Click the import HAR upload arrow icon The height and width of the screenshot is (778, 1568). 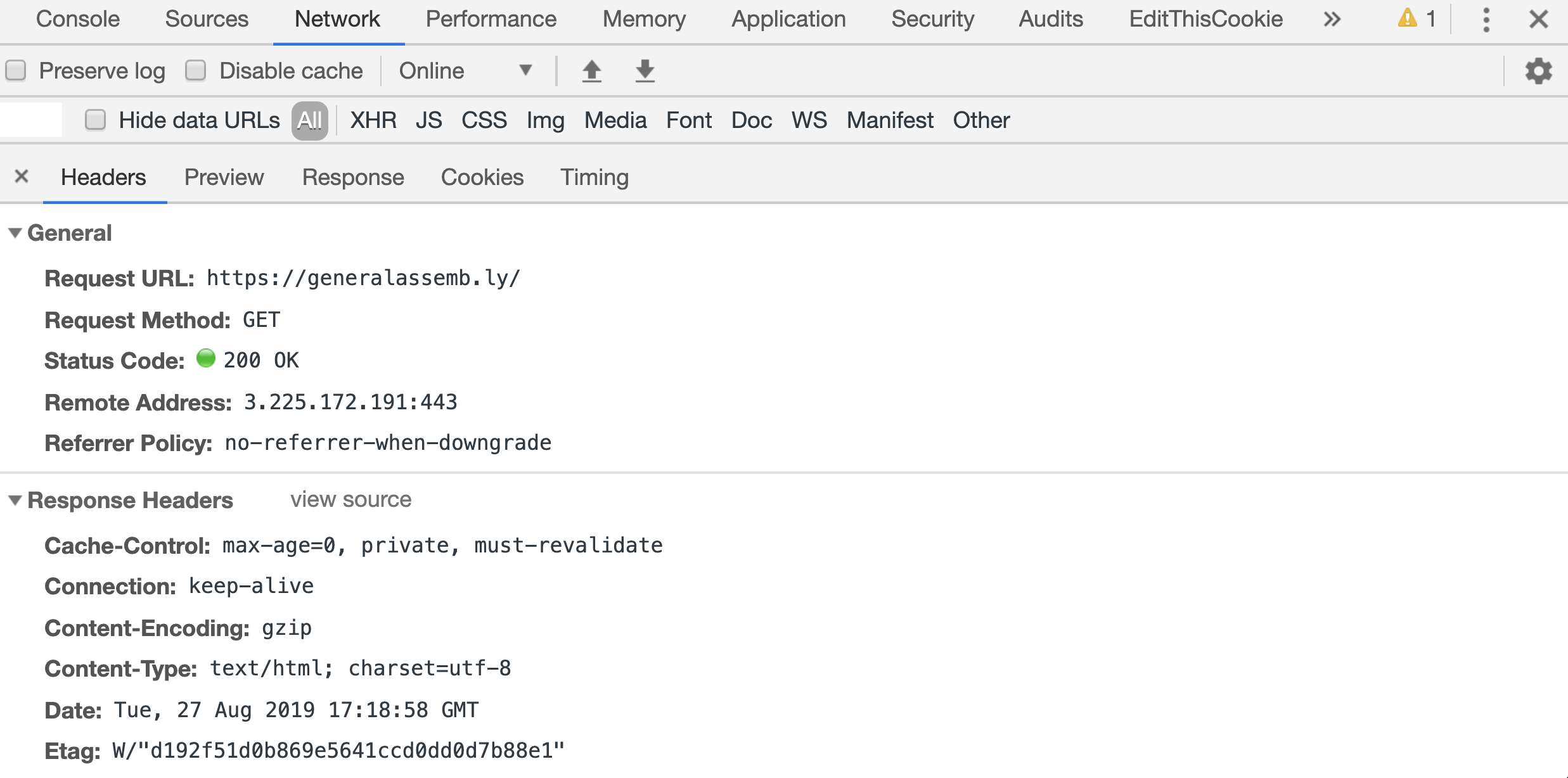tap(591, 71)
